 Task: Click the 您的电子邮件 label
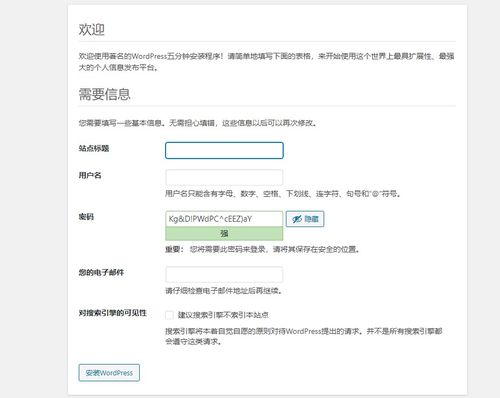101,273
